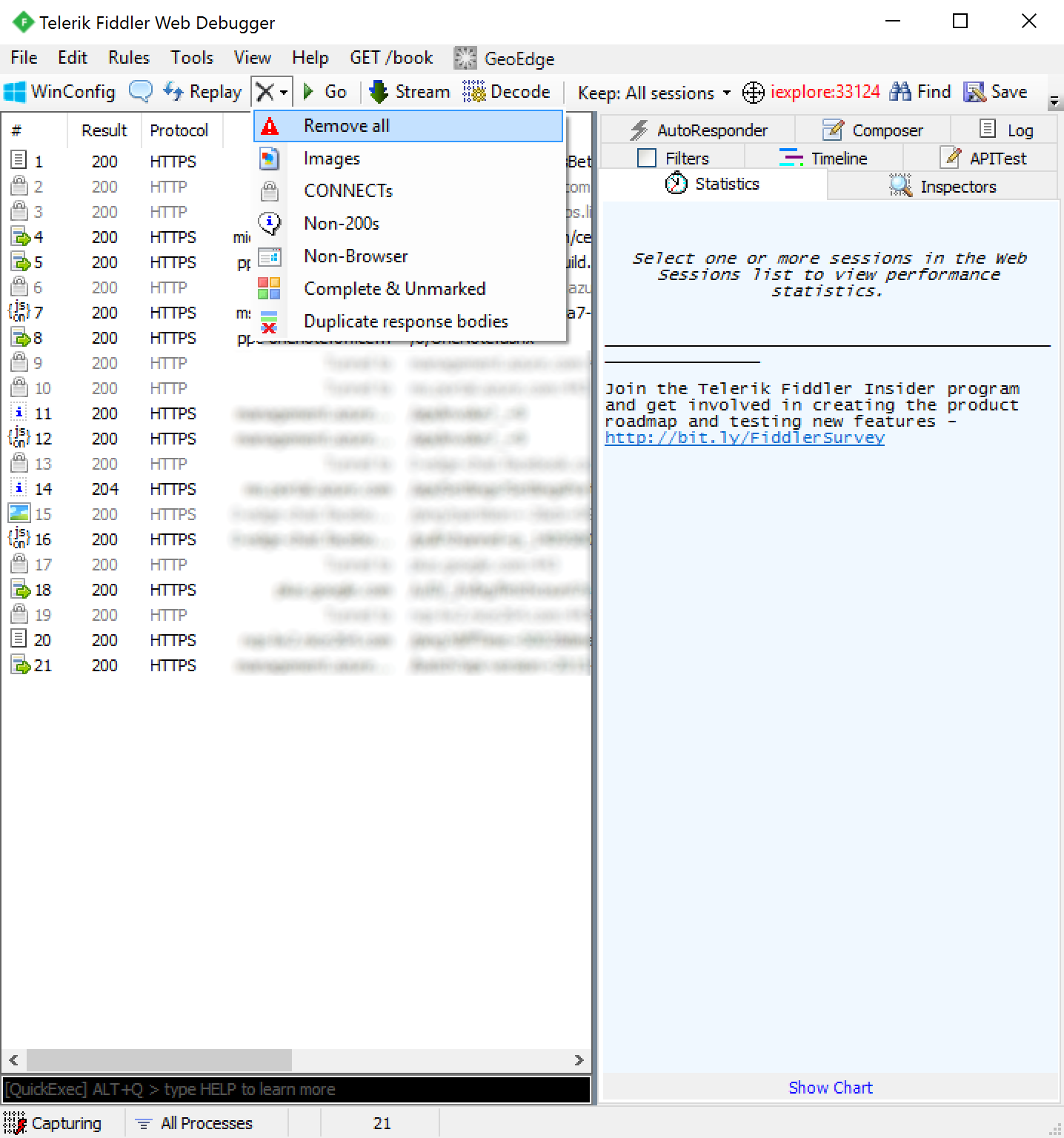Expand the Keep: All sessions dropdown
The image size is (1064, 1138).
pyautogui.click(x=654, y=93)
